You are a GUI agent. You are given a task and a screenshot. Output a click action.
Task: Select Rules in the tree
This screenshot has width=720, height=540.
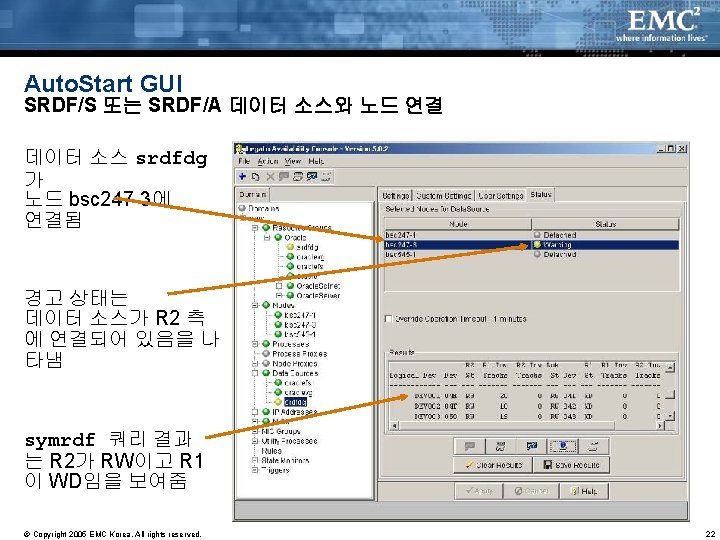[x=271, y=450]
